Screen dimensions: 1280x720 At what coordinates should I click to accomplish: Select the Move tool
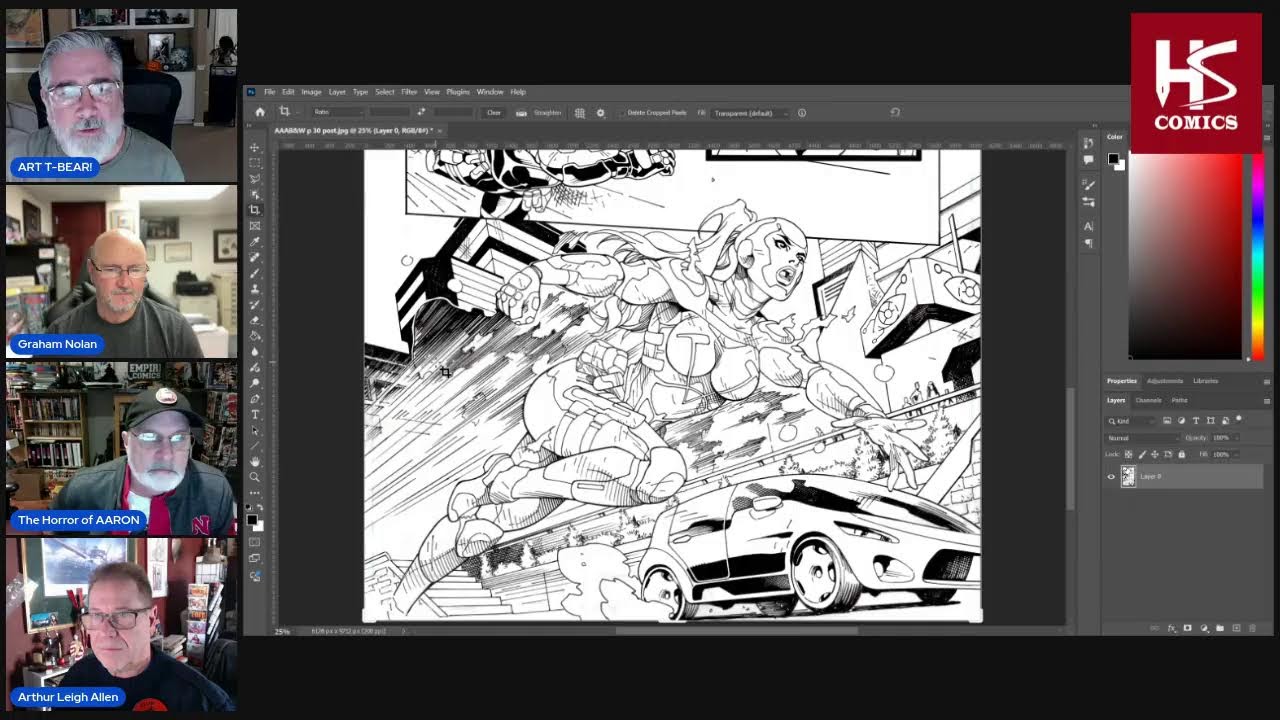coord(255,147)
